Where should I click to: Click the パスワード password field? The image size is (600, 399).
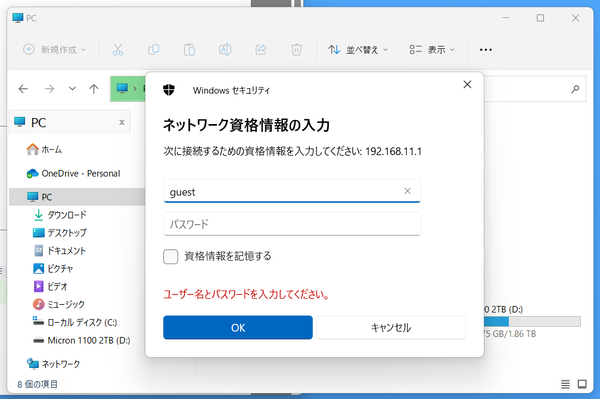coord(292,224)
